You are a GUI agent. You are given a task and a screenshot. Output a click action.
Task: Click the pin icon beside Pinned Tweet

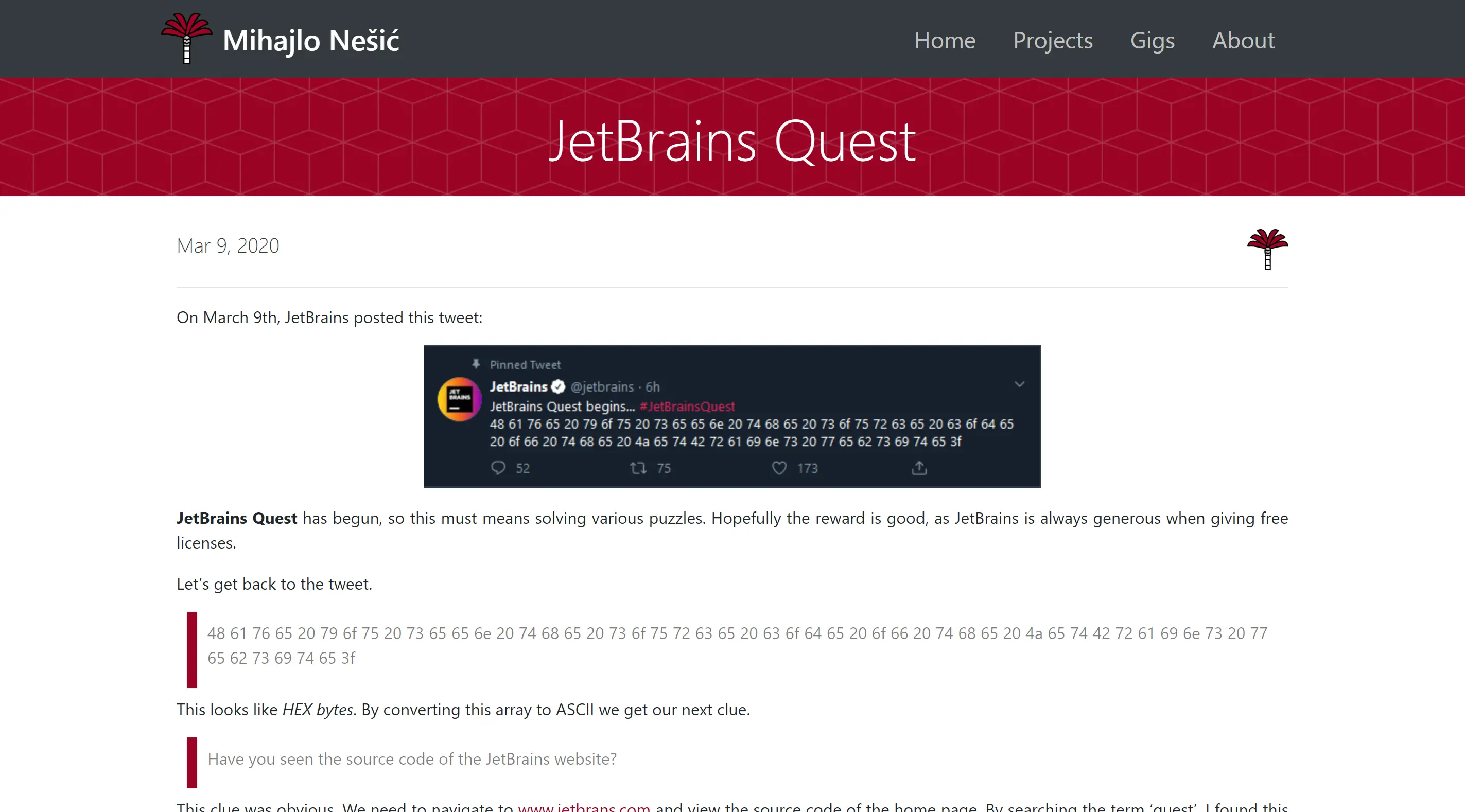pos(476,364)
